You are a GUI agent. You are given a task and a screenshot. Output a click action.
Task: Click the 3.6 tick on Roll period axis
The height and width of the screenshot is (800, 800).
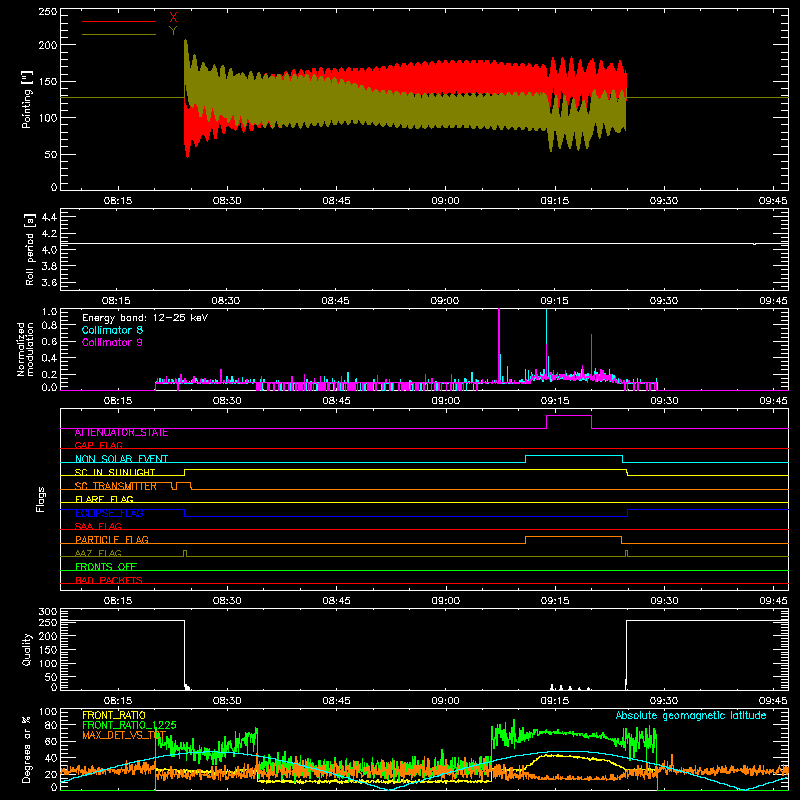point(49,283)
